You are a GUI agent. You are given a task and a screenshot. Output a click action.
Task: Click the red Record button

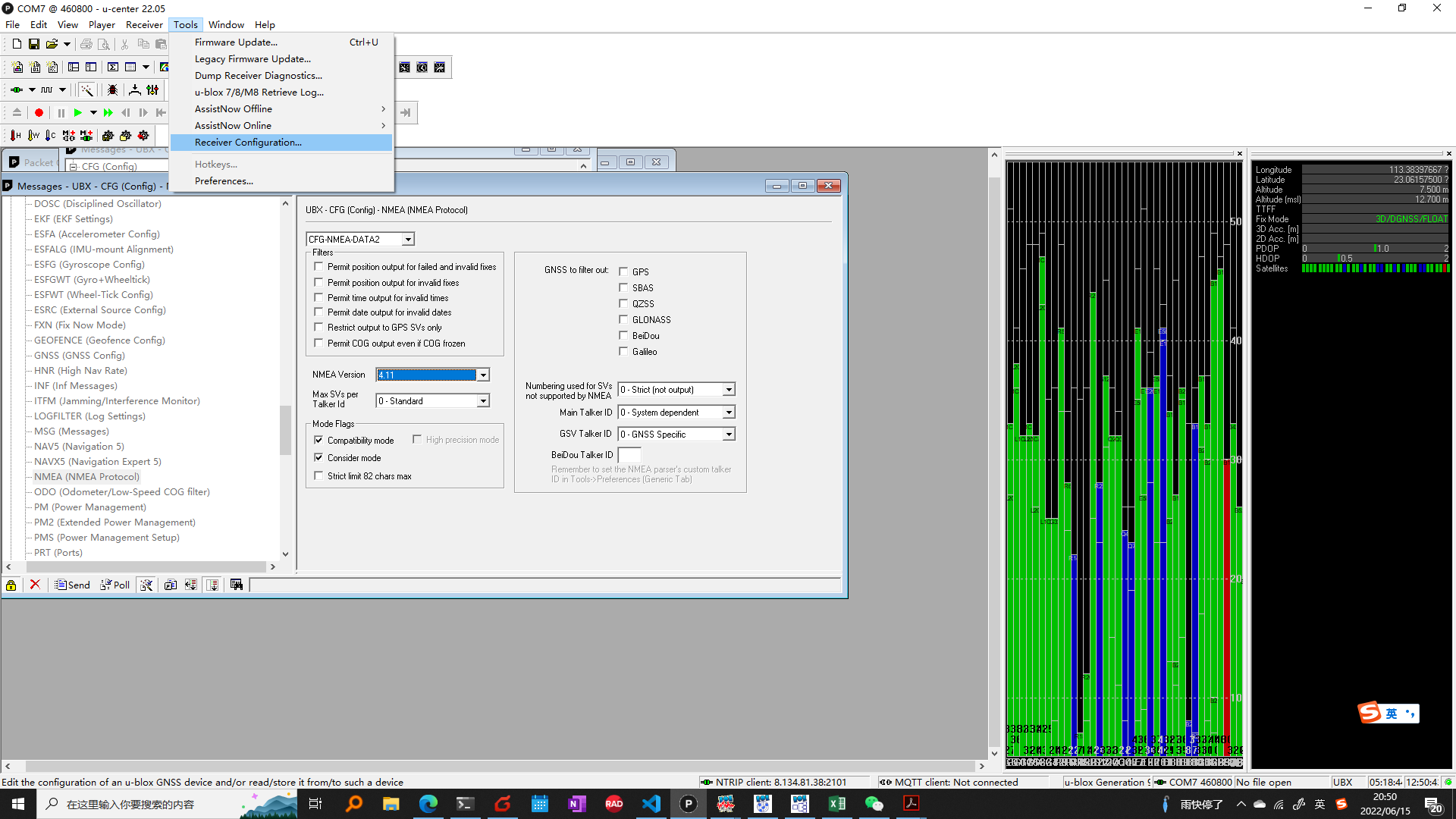39,113
